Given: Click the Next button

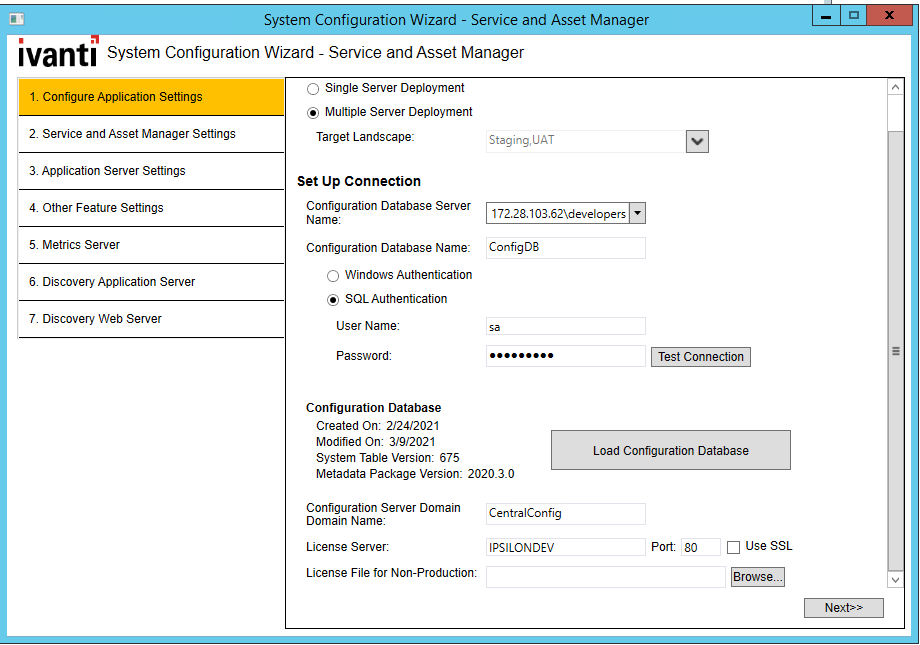Looking at the screenshot, I should tap(843, 608).
